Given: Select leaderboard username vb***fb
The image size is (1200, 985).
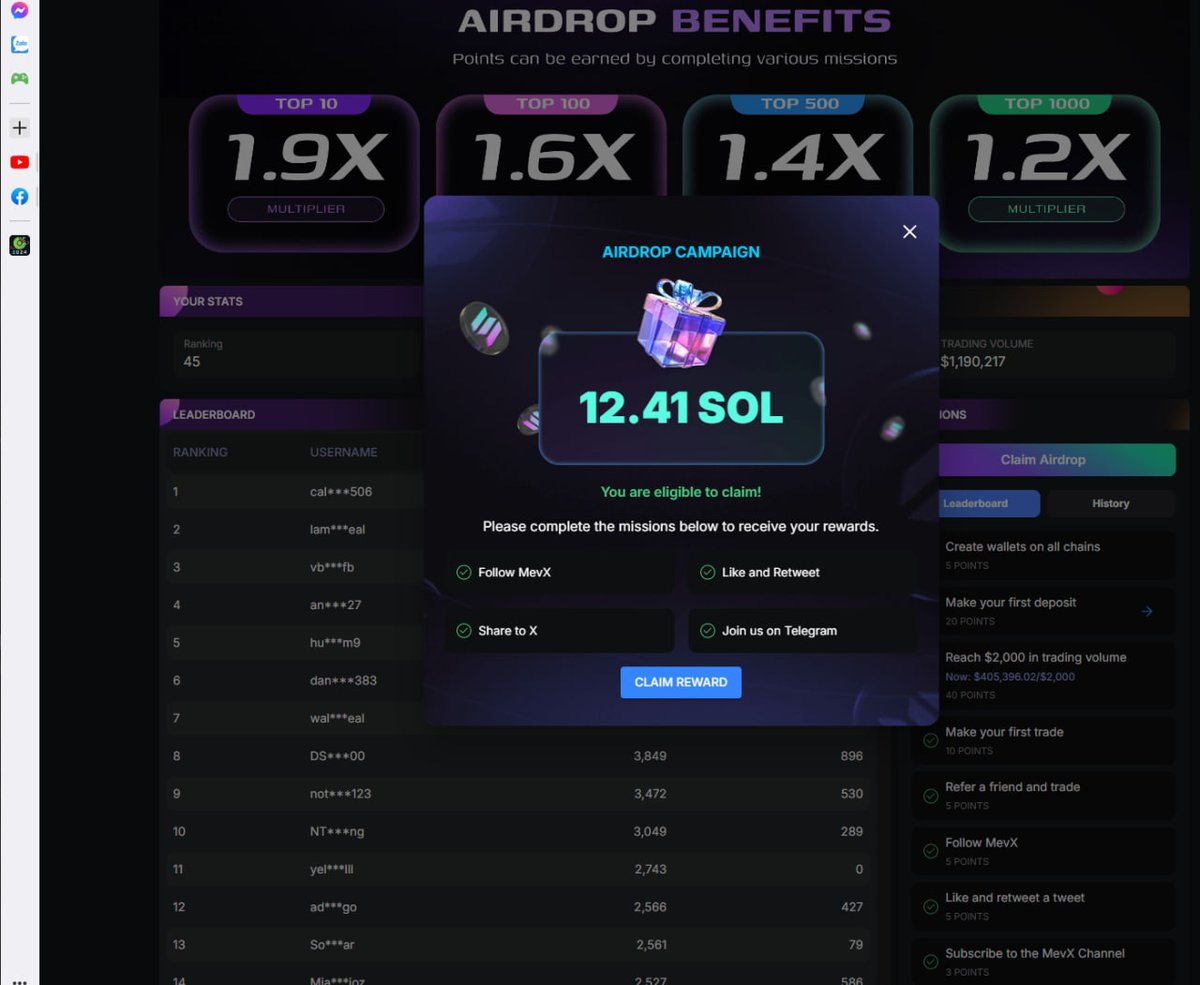Looking at the screenshot, I should pyautogui.click(x=332, y=567).
